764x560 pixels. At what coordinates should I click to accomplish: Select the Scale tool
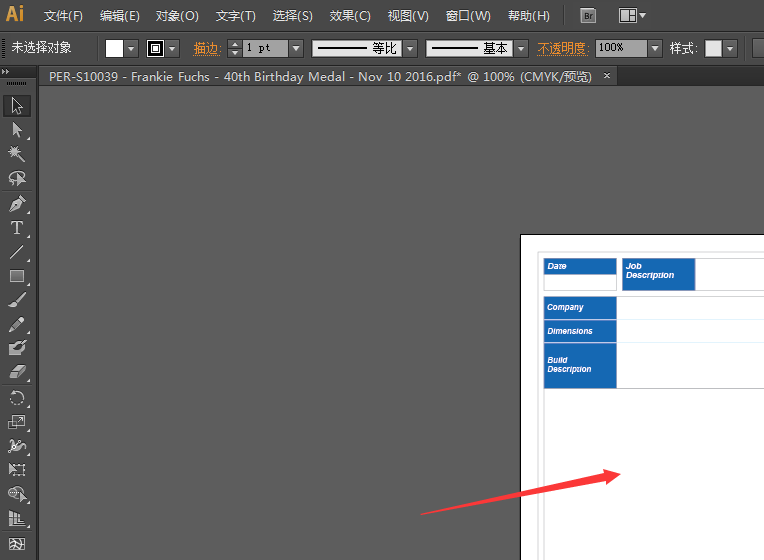coord(17,422)
